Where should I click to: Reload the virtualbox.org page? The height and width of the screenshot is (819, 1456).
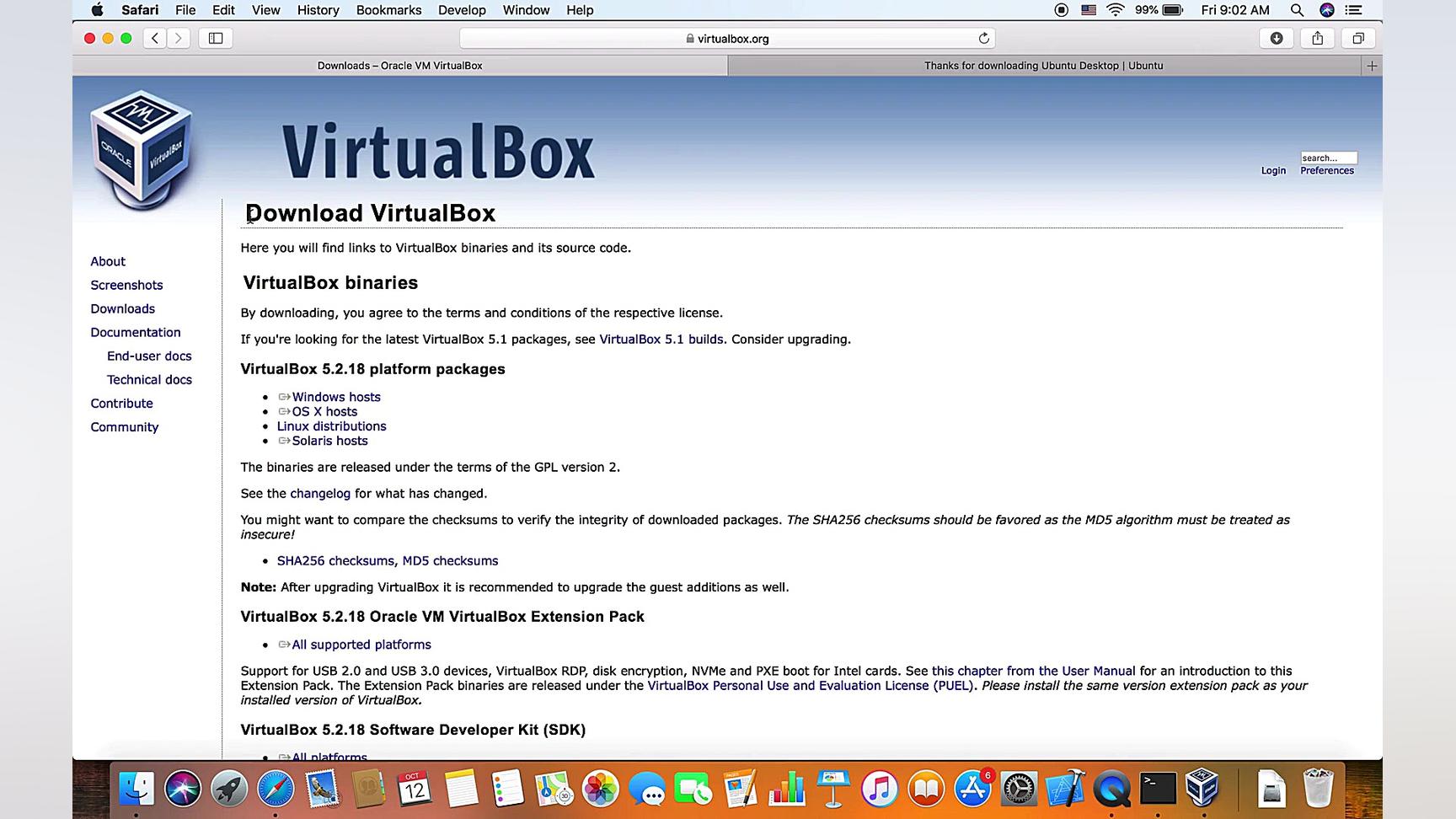click(983, 38)
